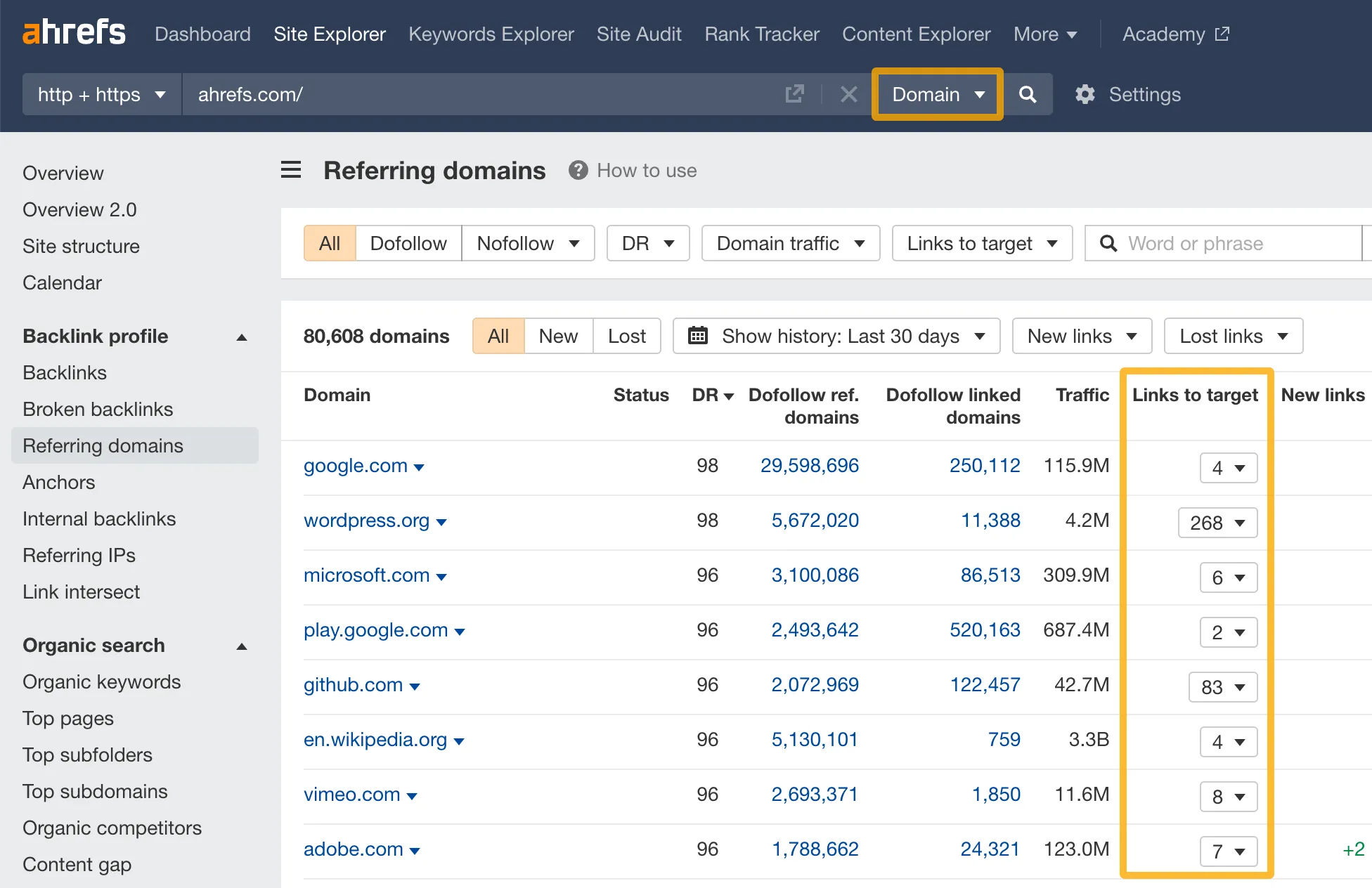The image size is (1372, 888).
Task: Open the Anchors report in sidebar
Action: [58, 482]
